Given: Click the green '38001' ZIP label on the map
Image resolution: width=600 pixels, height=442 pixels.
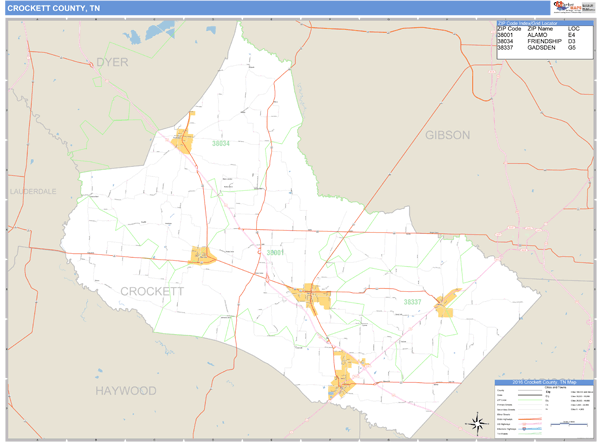Looking at the screenshot, I should (275, 253).
